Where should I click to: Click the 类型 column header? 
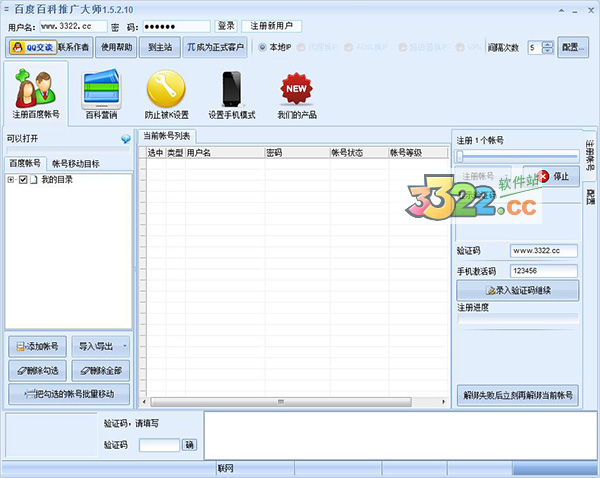pyautogui.click(x=176, y=153)
